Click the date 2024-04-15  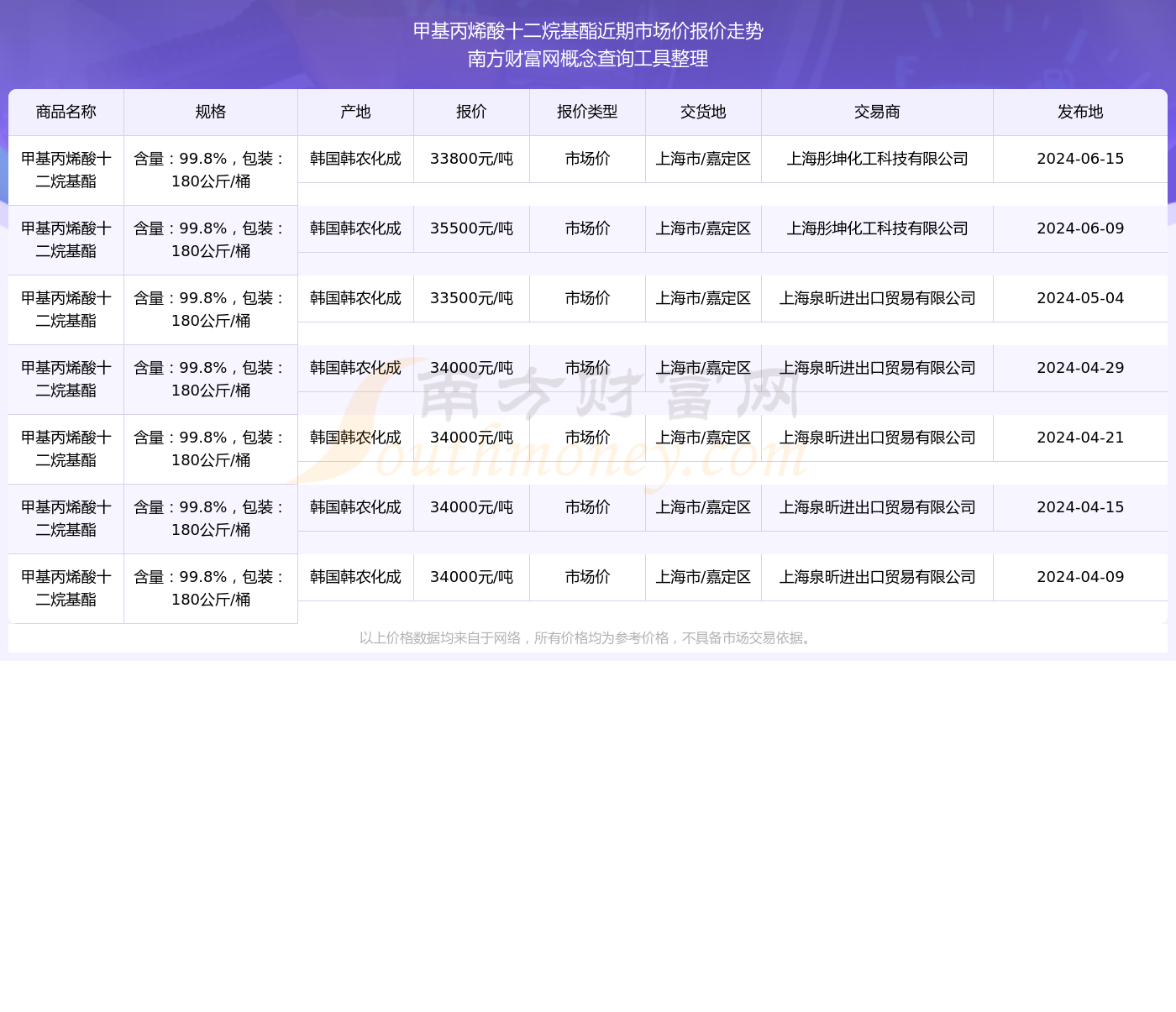(1080, 507)
